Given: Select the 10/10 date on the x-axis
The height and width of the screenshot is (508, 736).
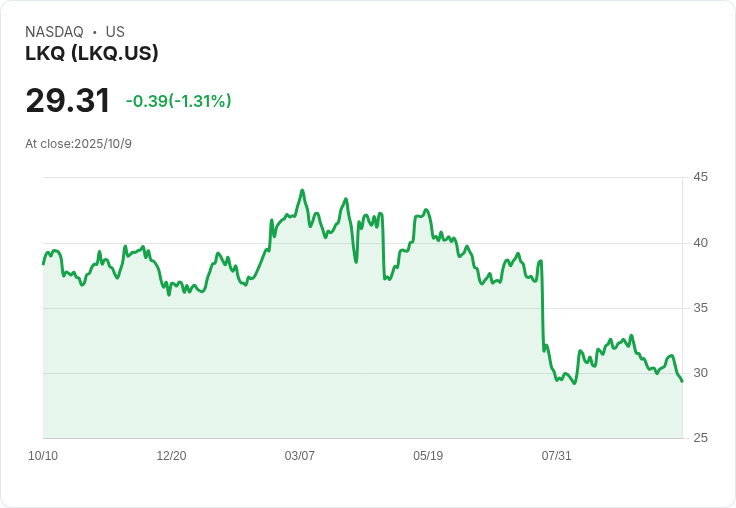Looking at the screenshot, I should pyautogui.click(x=43, y=456).
